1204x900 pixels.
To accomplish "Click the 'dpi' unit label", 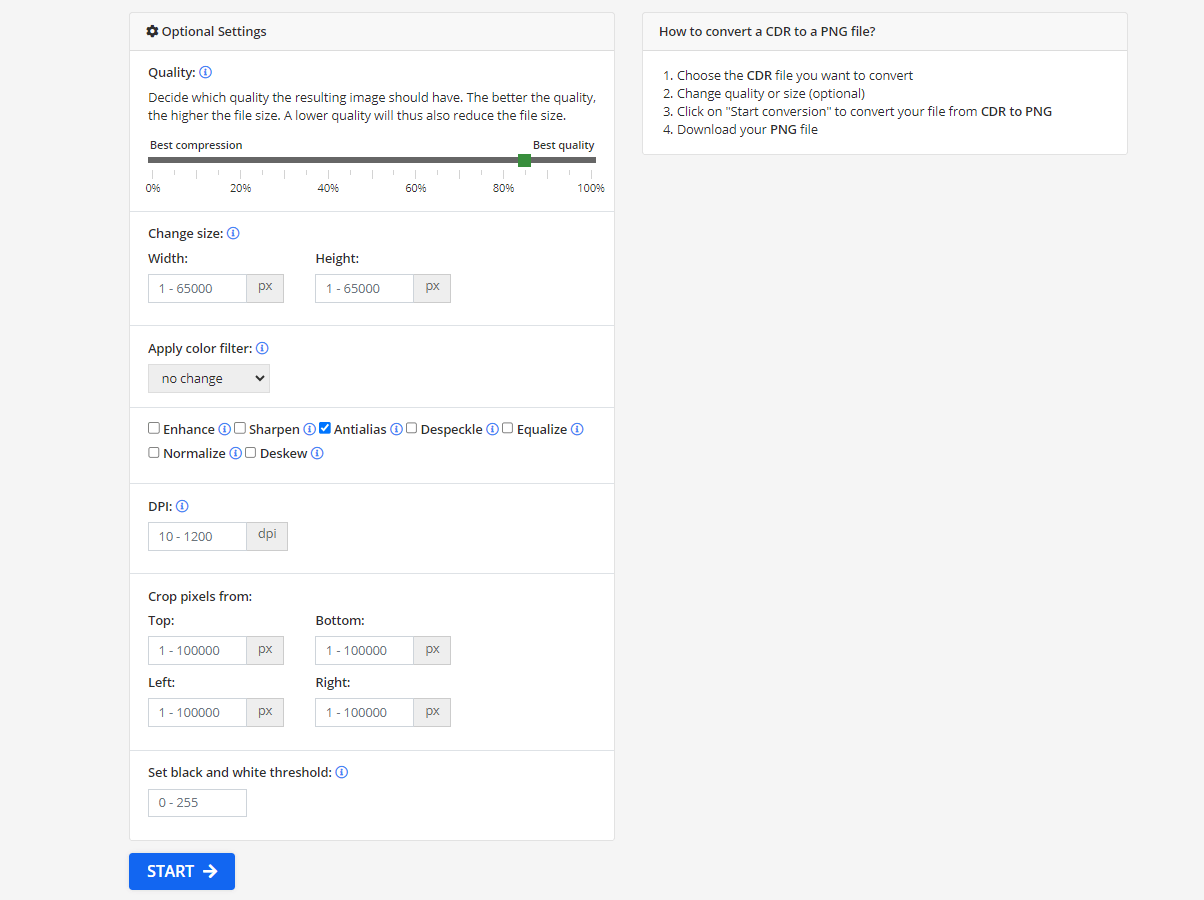I will tap(267, 535).
